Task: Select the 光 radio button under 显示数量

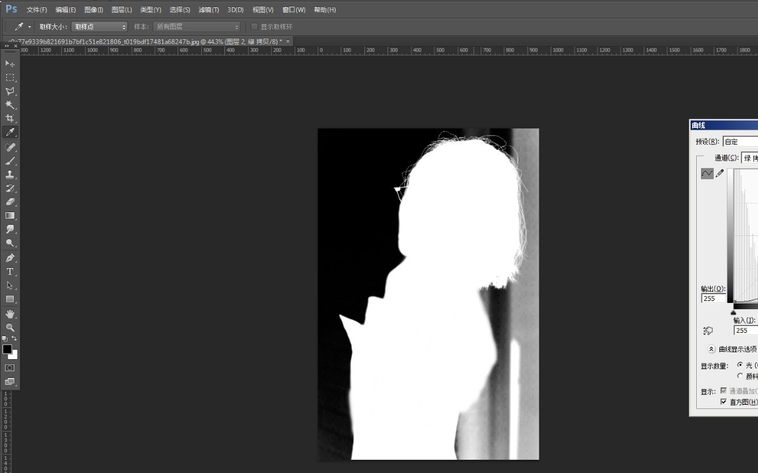Action: pos(740,365)
